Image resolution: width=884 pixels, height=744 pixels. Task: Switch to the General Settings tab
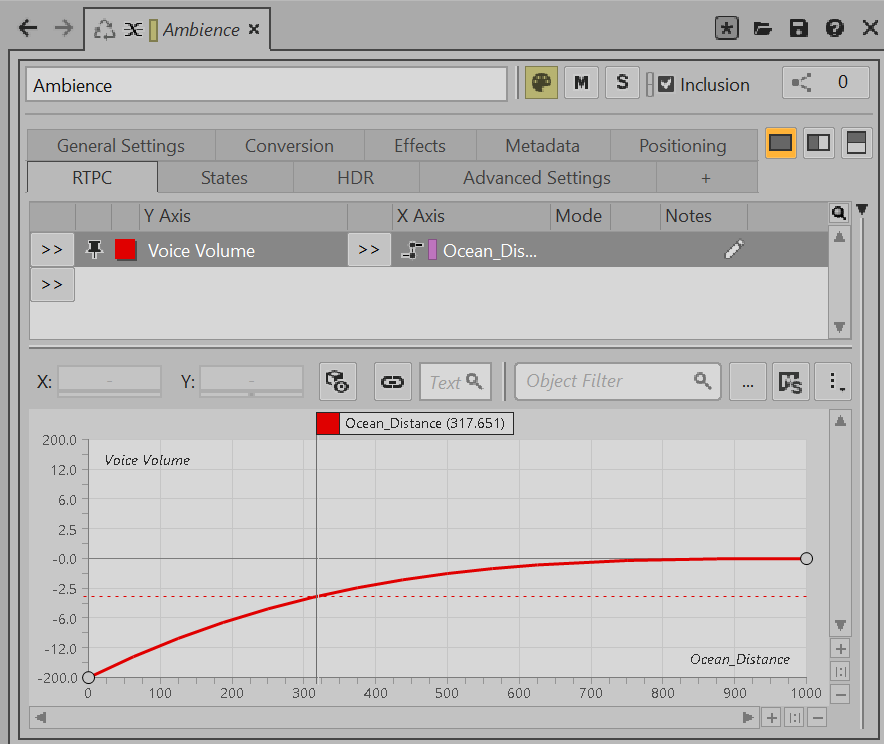click(121, 146)
